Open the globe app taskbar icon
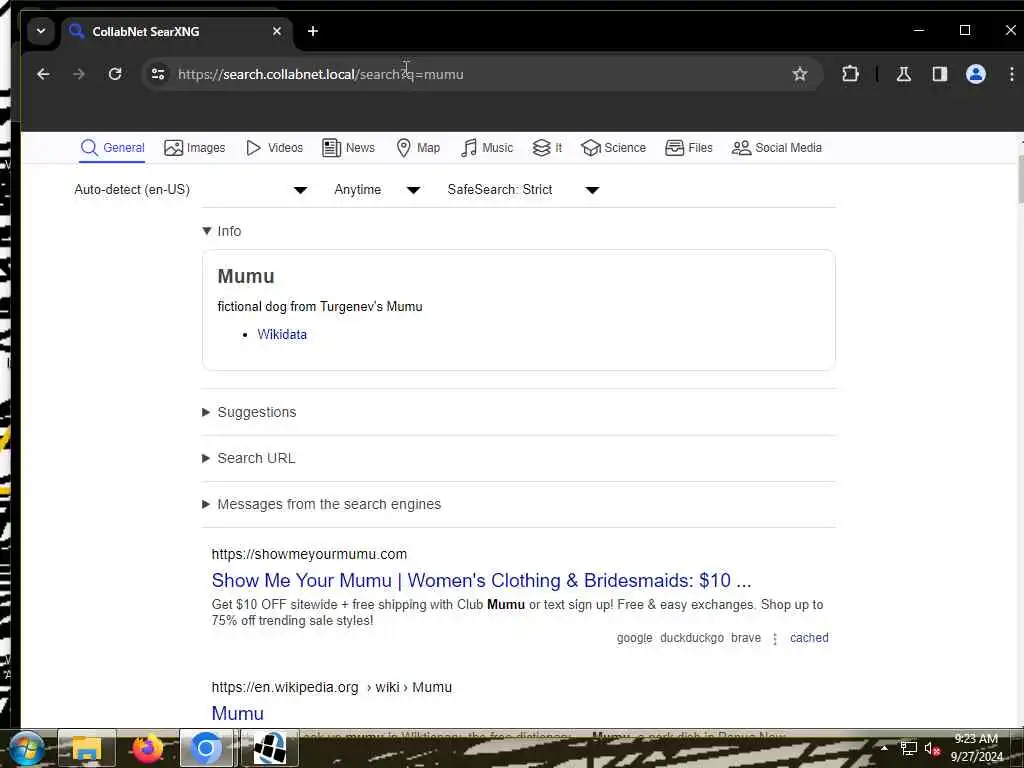The width and height of the screenshot is (1024, 768). click(x=270, y=748)
